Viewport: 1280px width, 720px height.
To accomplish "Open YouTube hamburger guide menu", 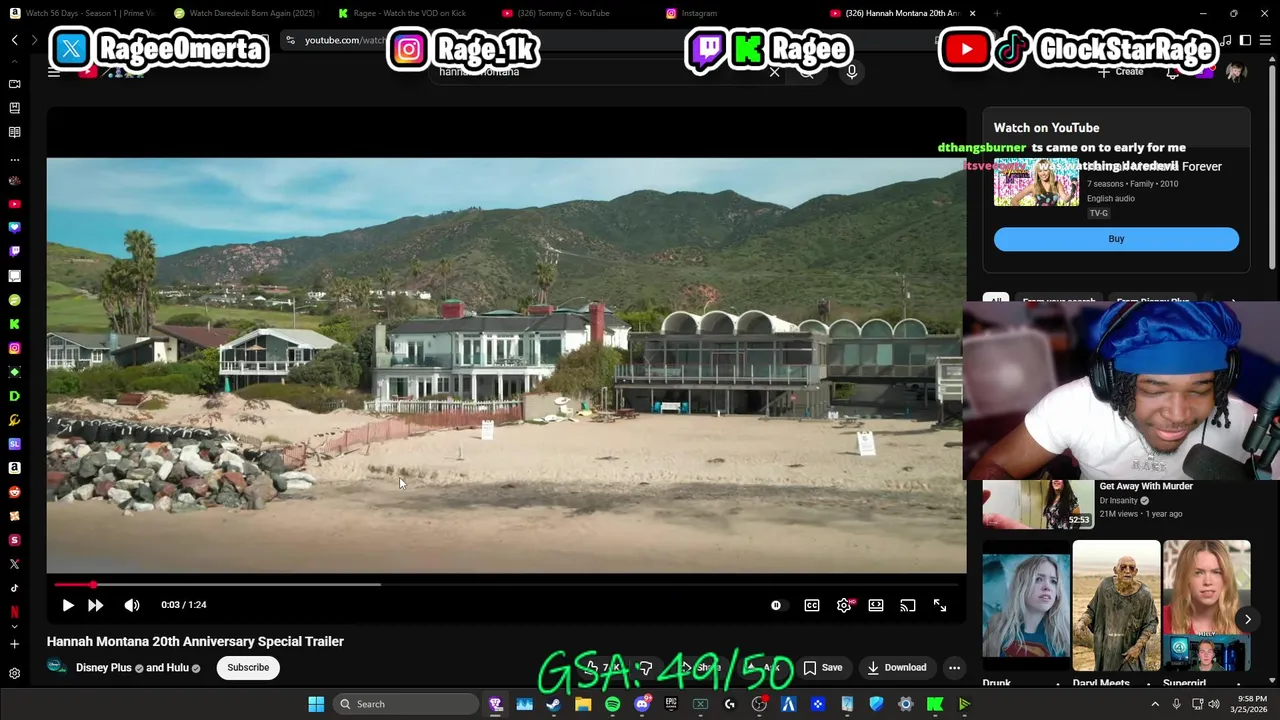I will [54, 72].
